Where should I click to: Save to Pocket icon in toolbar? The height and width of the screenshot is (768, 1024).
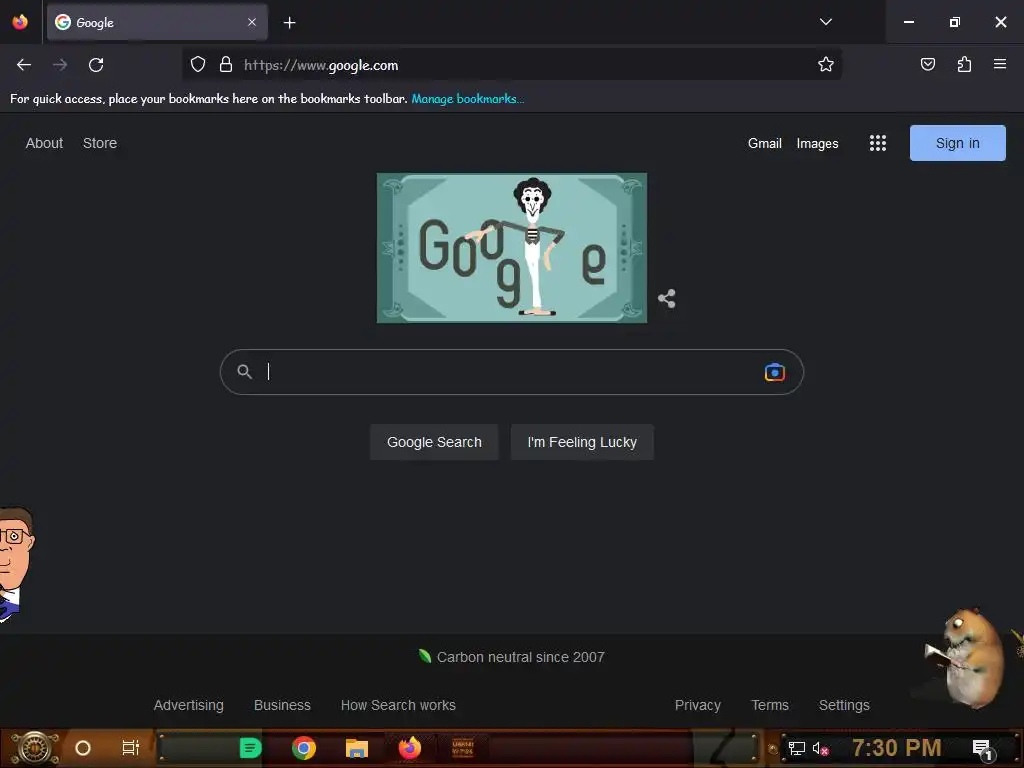(x=927, y=65)
